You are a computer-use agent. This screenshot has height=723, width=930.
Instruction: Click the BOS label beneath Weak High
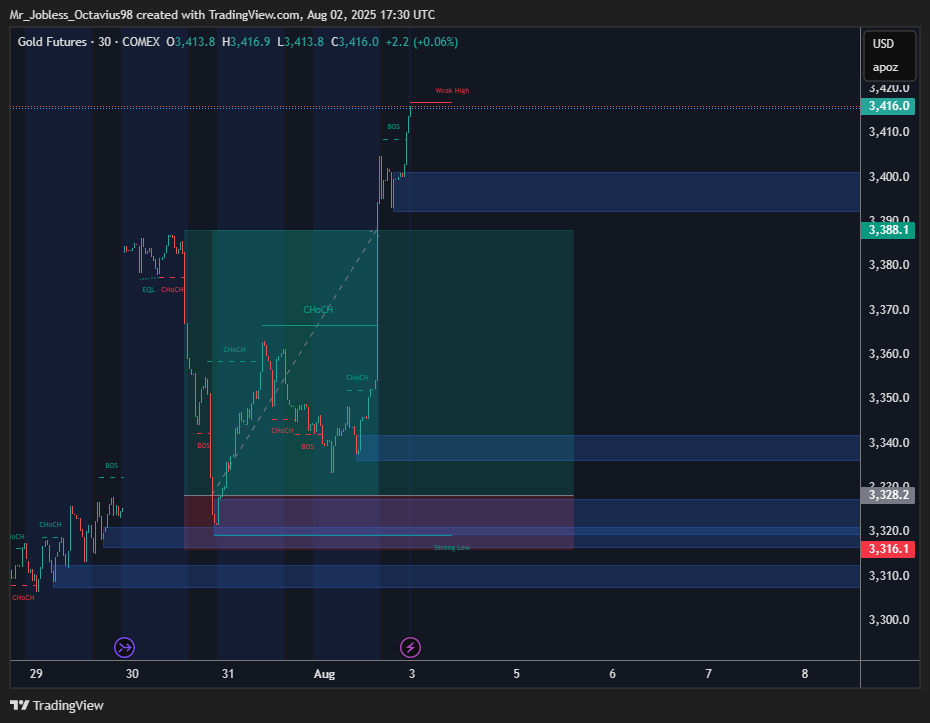(x=393, y=127)
